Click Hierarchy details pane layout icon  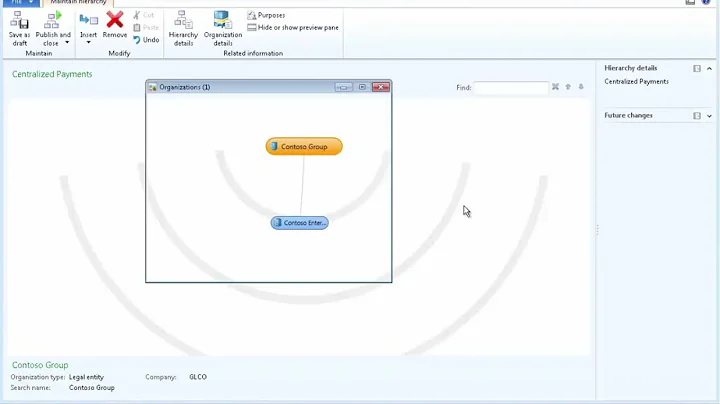coord(697,68)
